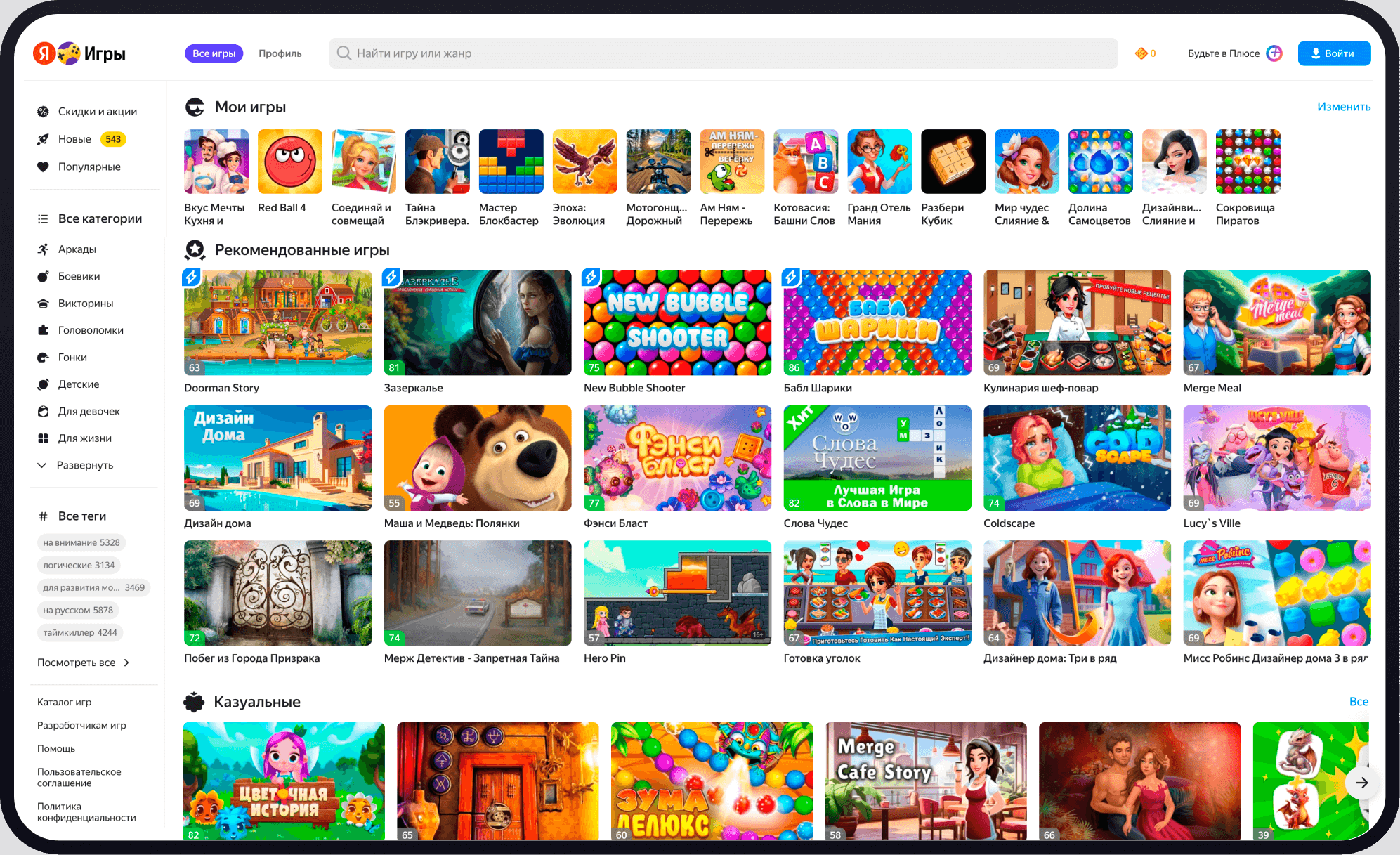This screenshot has height=855, width=1400.
Task: Open Слова Чудес game thumbnail
Action: (877, 458)
